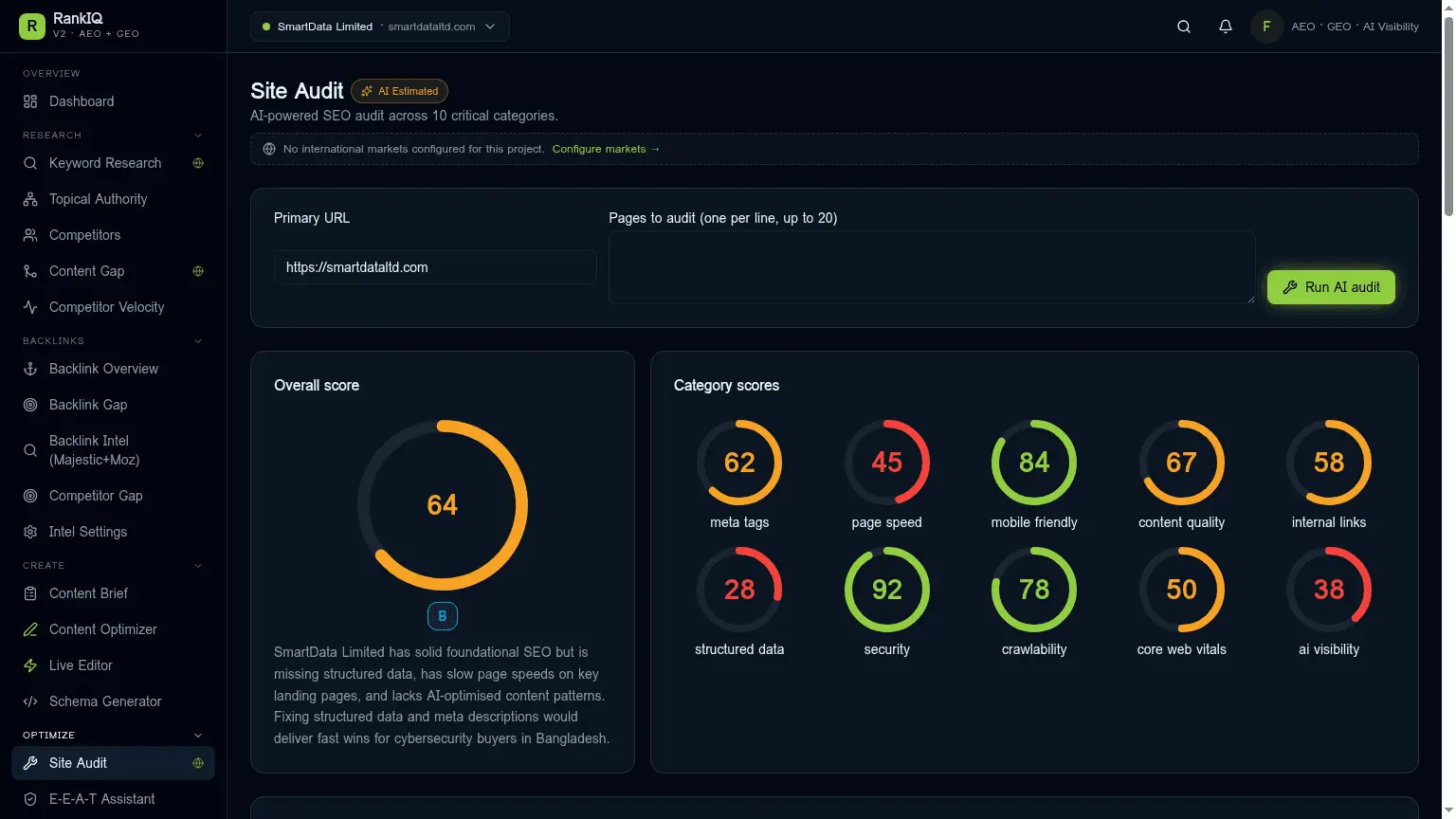The height and width of the screenshot is (819, 1456).
Task: Collapse the Create sidebar section
Action: click(198, 566)
